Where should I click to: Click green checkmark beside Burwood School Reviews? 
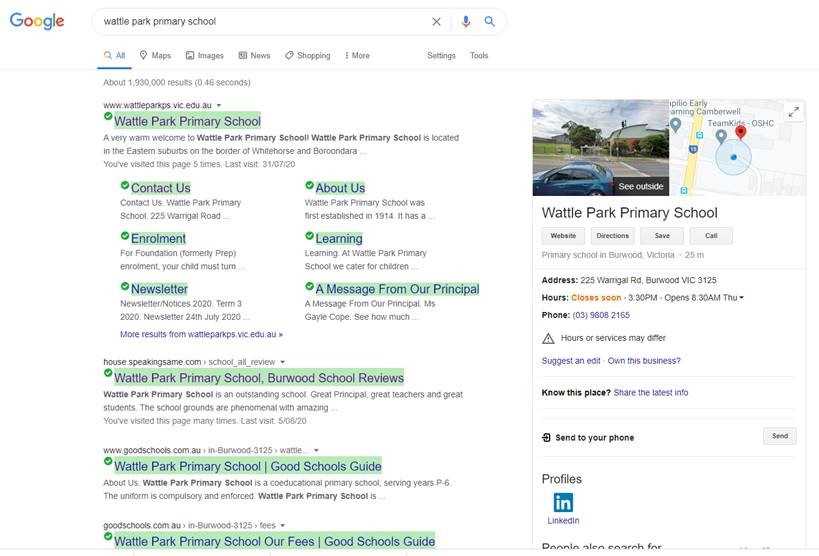pos(108,373)
